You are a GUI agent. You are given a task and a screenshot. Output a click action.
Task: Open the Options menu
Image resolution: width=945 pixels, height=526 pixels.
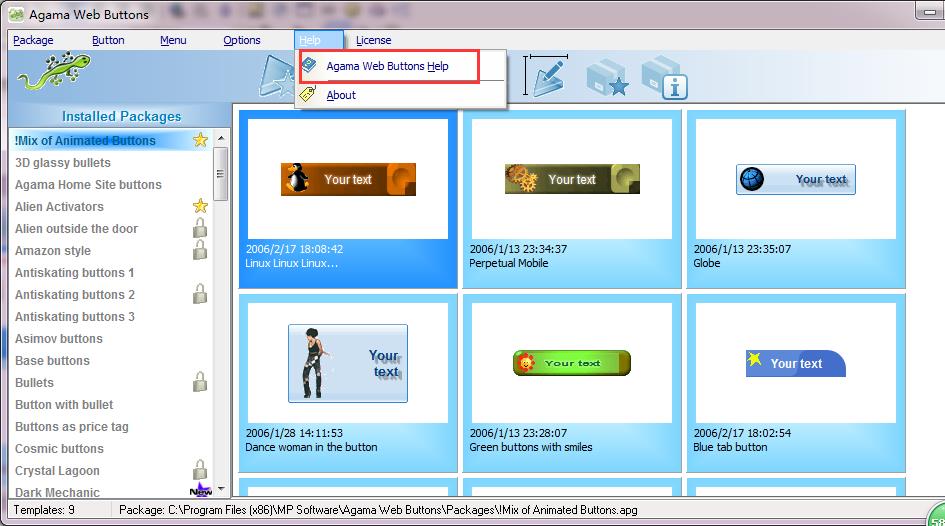pyautogui.click(x=242, y=40)
